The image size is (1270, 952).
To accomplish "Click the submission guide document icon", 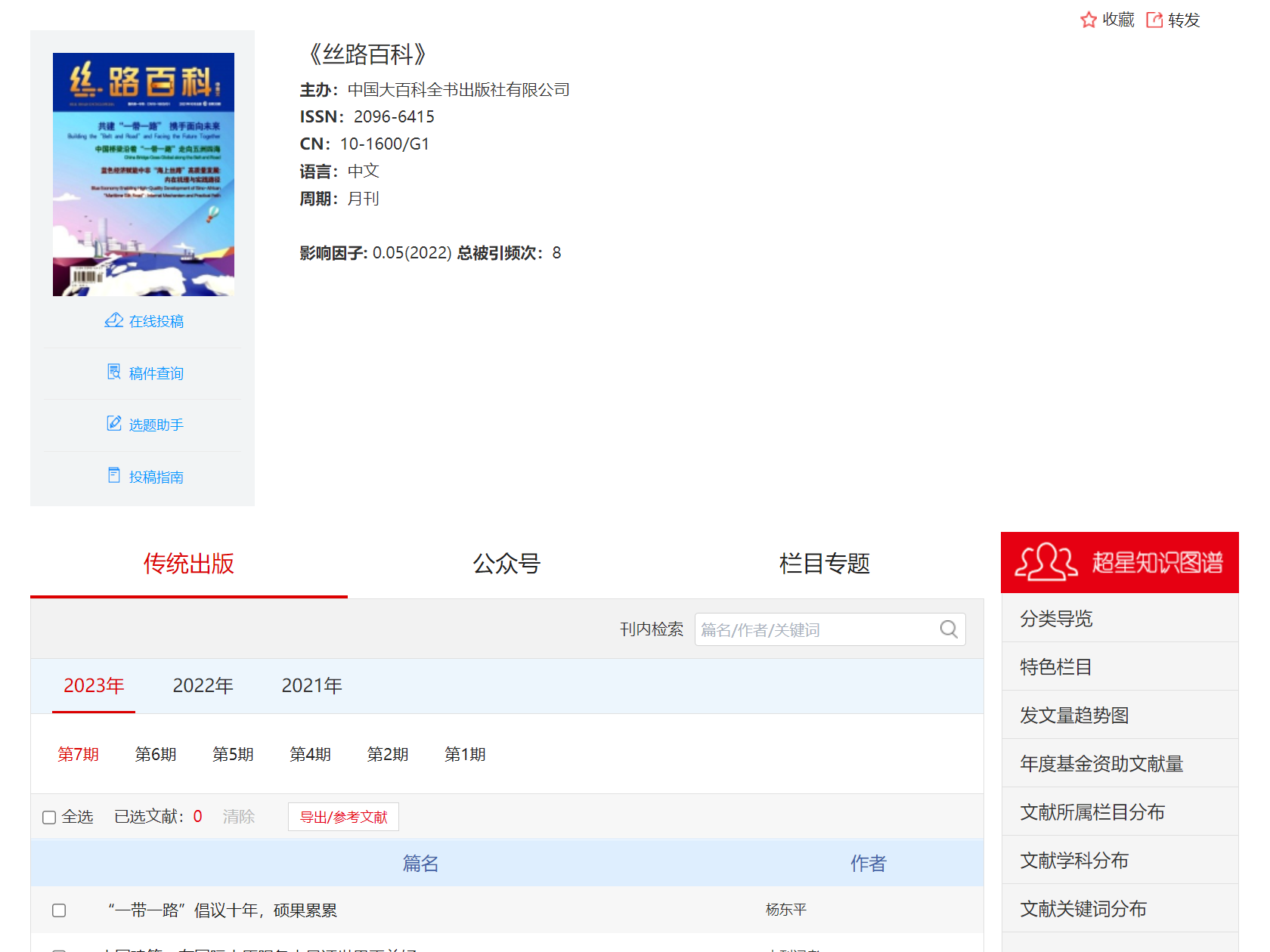I will [x=114, y=475].
